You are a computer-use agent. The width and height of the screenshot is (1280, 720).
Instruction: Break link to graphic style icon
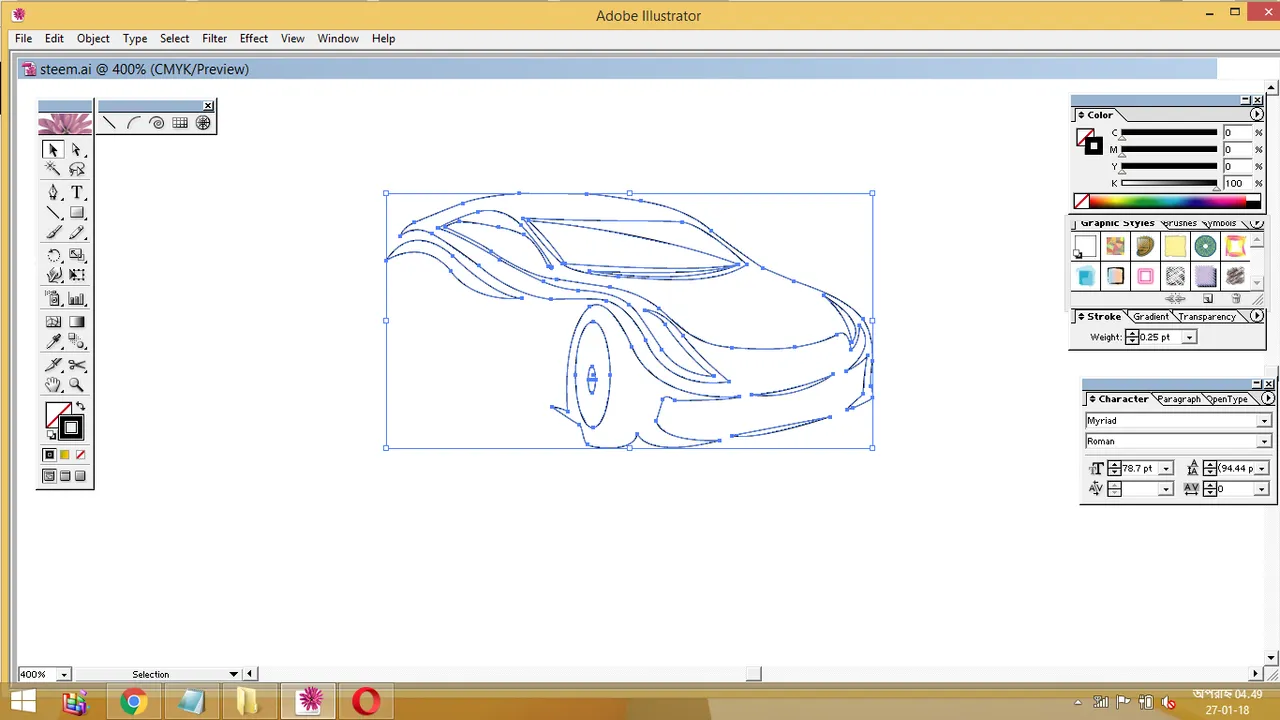coord(1175,299)
